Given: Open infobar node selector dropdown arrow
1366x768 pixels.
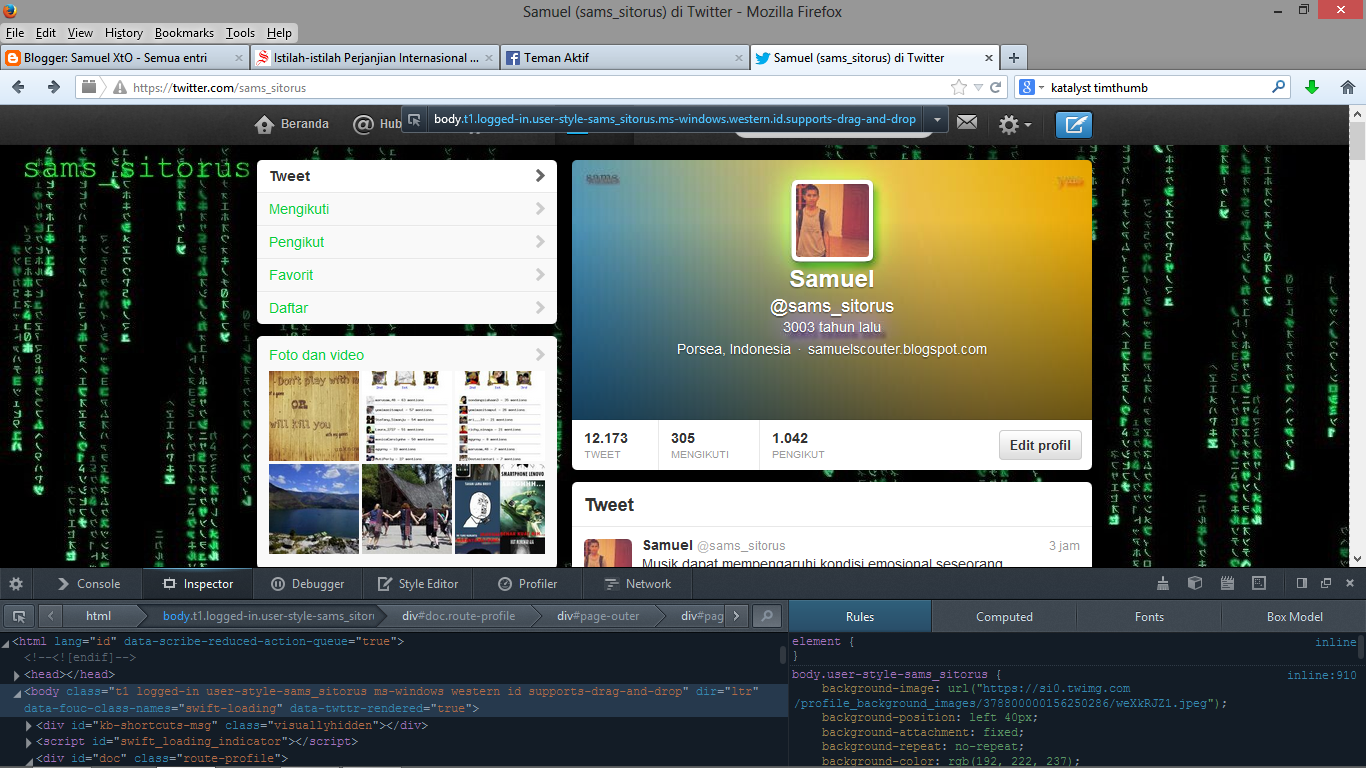Looking at the screenshot, I should click(x=937, y=120).
